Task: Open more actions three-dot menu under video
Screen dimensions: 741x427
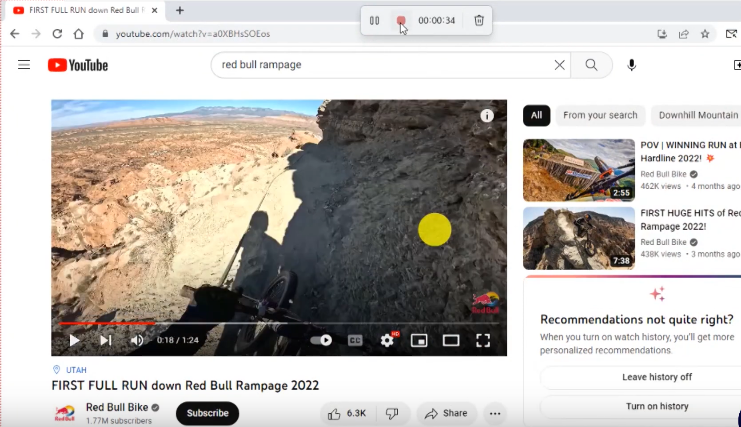Action: [494, 413]
